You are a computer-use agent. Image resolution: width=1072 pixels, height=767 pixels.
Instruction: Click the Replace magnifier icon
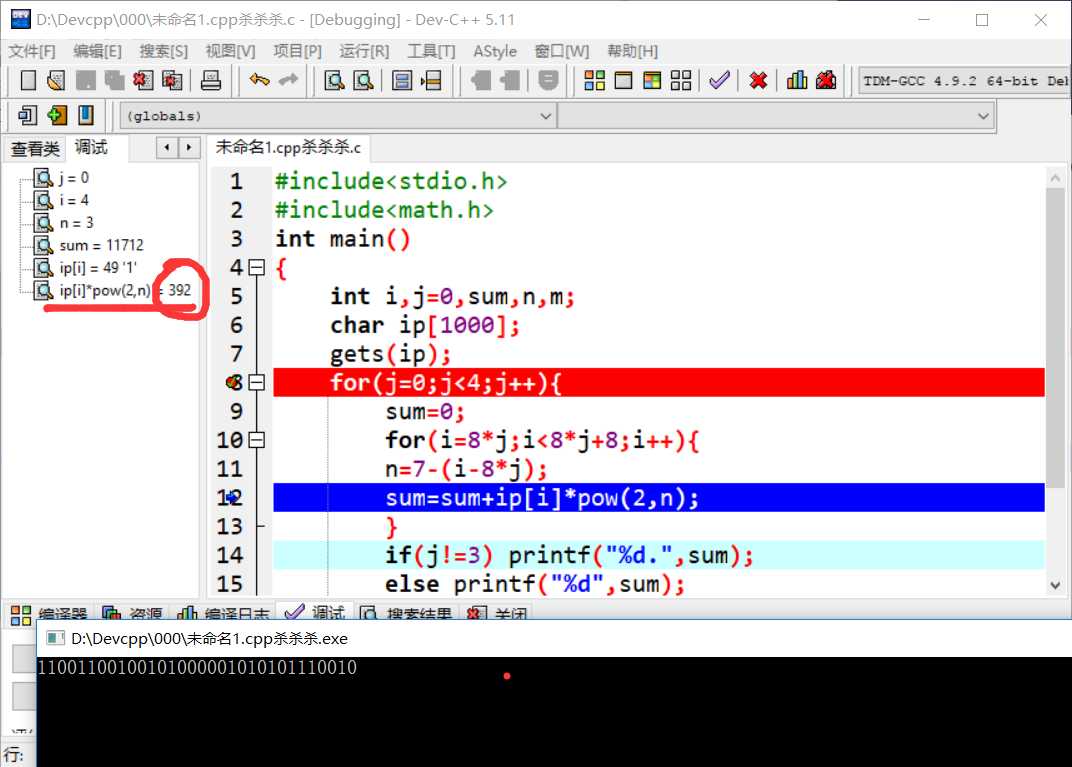pos(364,81)
